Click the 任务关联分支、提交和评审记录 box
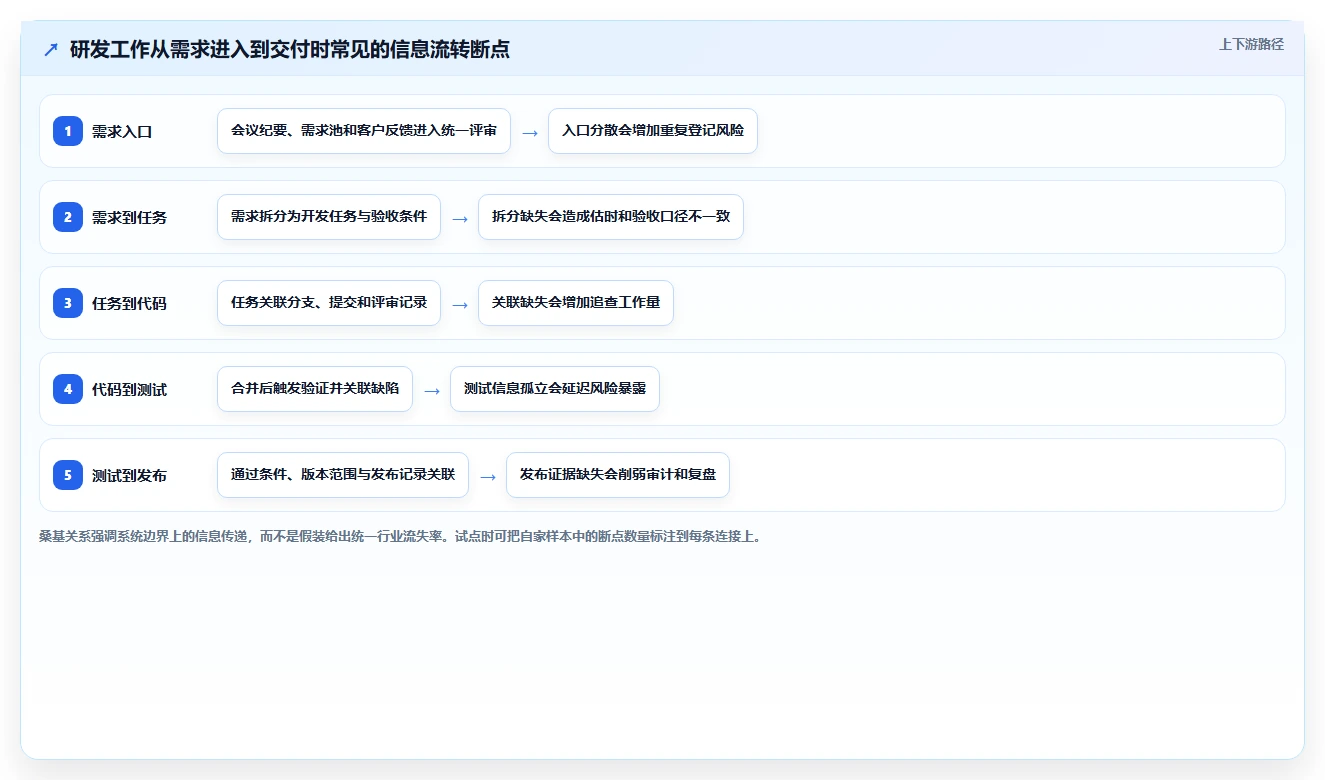 [x=329, y=303]
